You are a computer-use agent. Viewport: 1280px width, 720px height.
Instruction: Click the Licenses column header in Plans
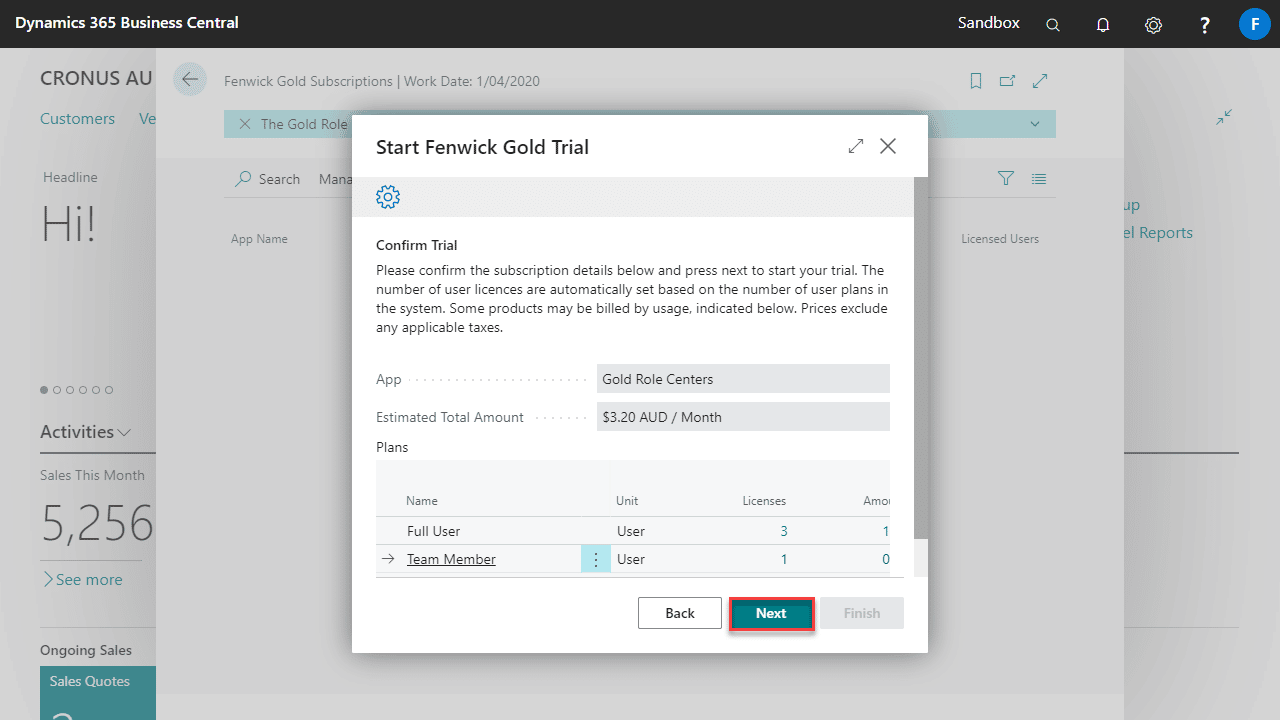coord(764,501)
